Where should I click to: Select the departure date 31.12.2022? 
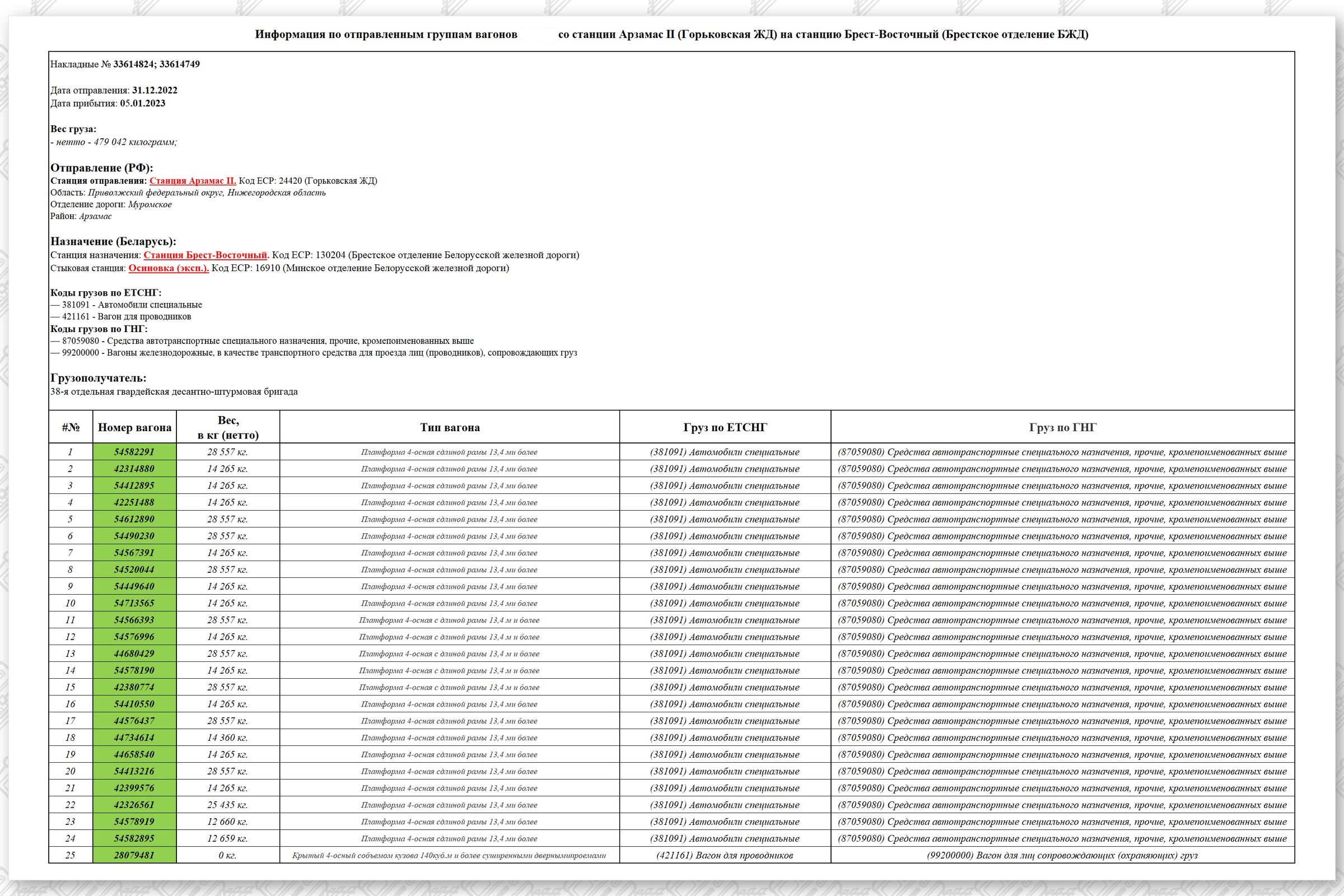coord(155,90)
